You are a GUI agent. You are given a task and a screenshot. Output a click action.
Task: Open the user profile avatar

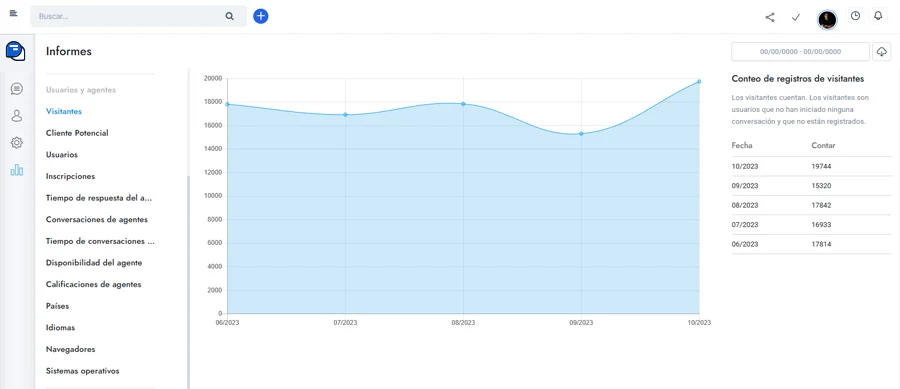[x=827, y=20]
